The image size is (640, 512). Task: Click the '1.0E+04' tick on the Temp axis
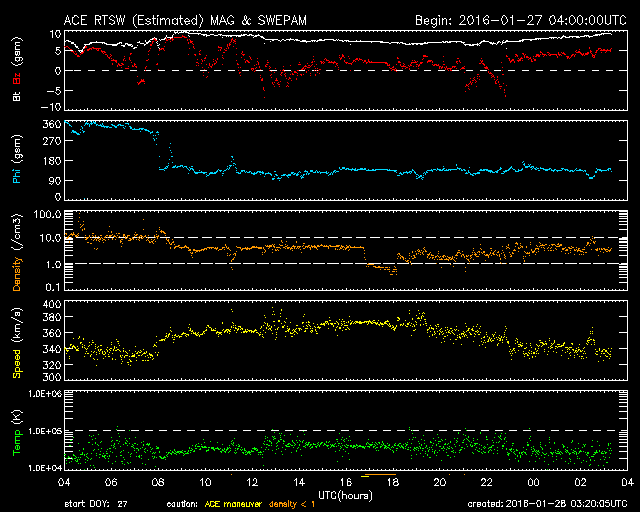[x=45, y=468]
